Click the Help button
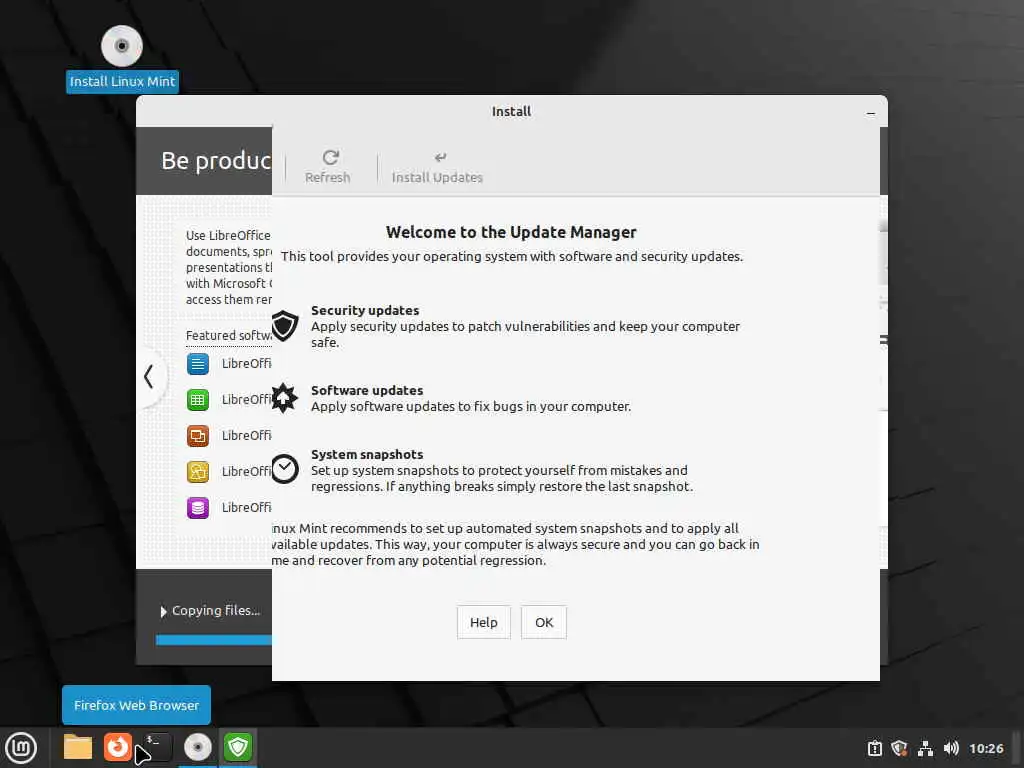This screenshot has width=1024, height=768. click(x=483, y=622)
